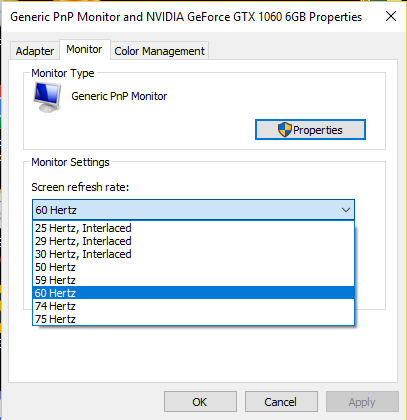Choose 30 Hertz, Interlaced option
407x420 pixels.
pyautogui.click(x=193, y=254)
